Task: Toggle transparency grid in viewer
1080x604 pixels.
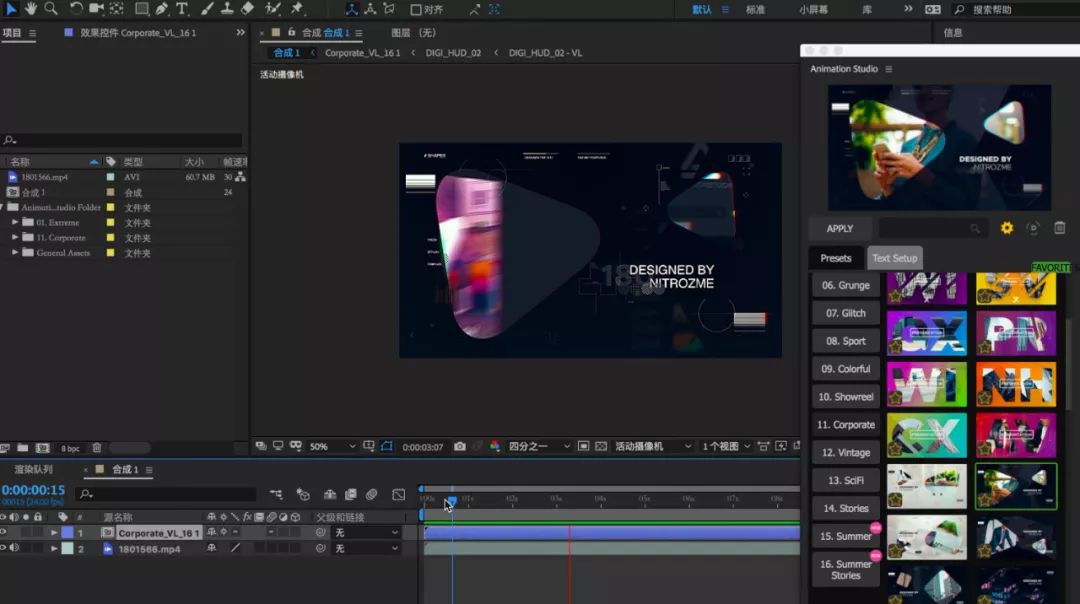Action: [x=601, y=446]
